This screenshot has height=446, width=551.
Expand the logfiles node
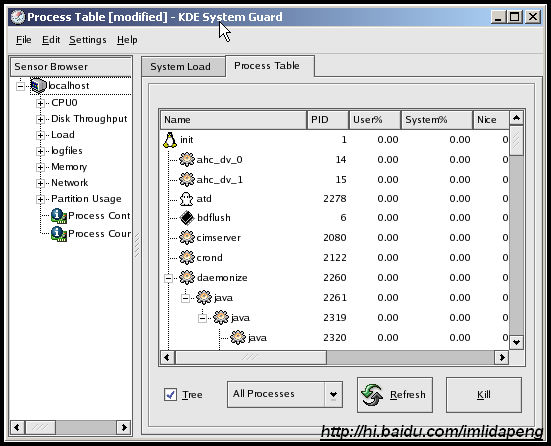40,151
